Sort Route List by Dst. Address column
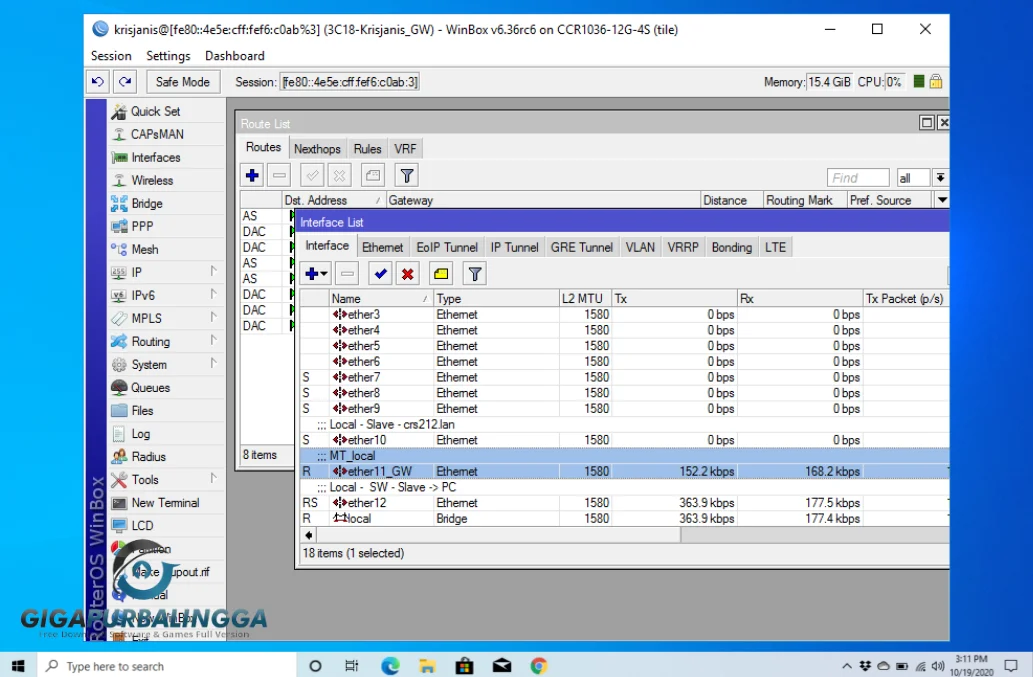The height and width of the screenshot is (677, 1033). 333,200
